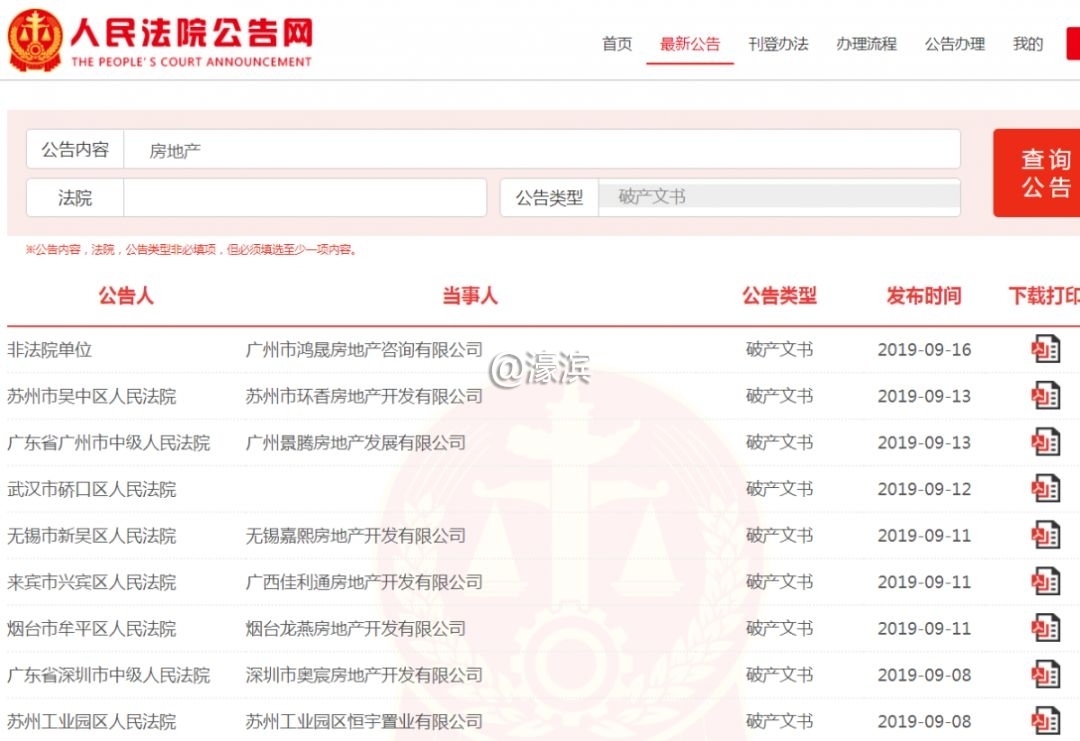Screen dimensions: 1080x741
Task: Click the People's Court emblem logo
Action: [34, 40]
